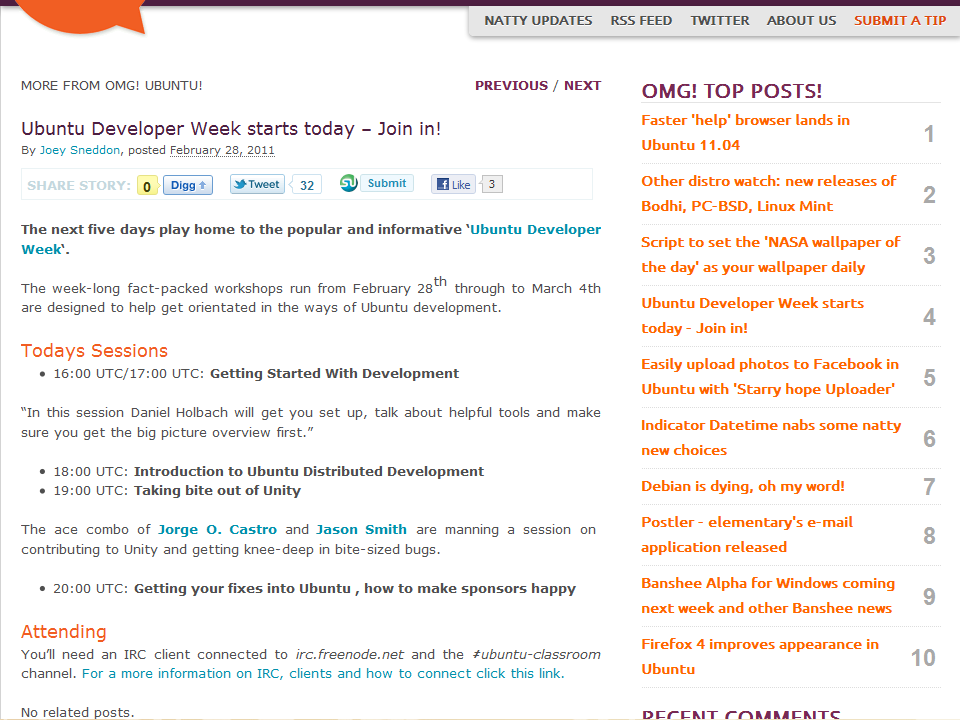Go to the NEXT article

click(x=582, y=85)
